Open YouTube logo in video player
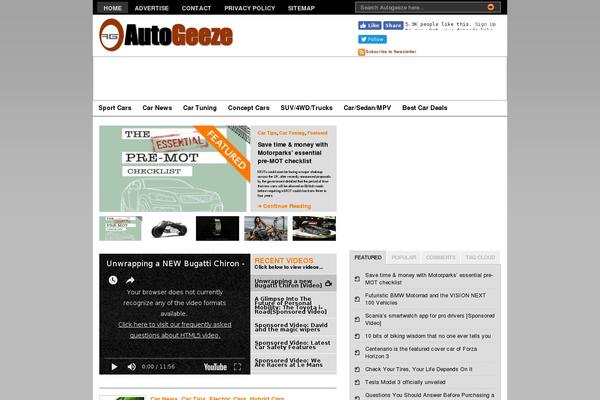 (x=215, y=367)
